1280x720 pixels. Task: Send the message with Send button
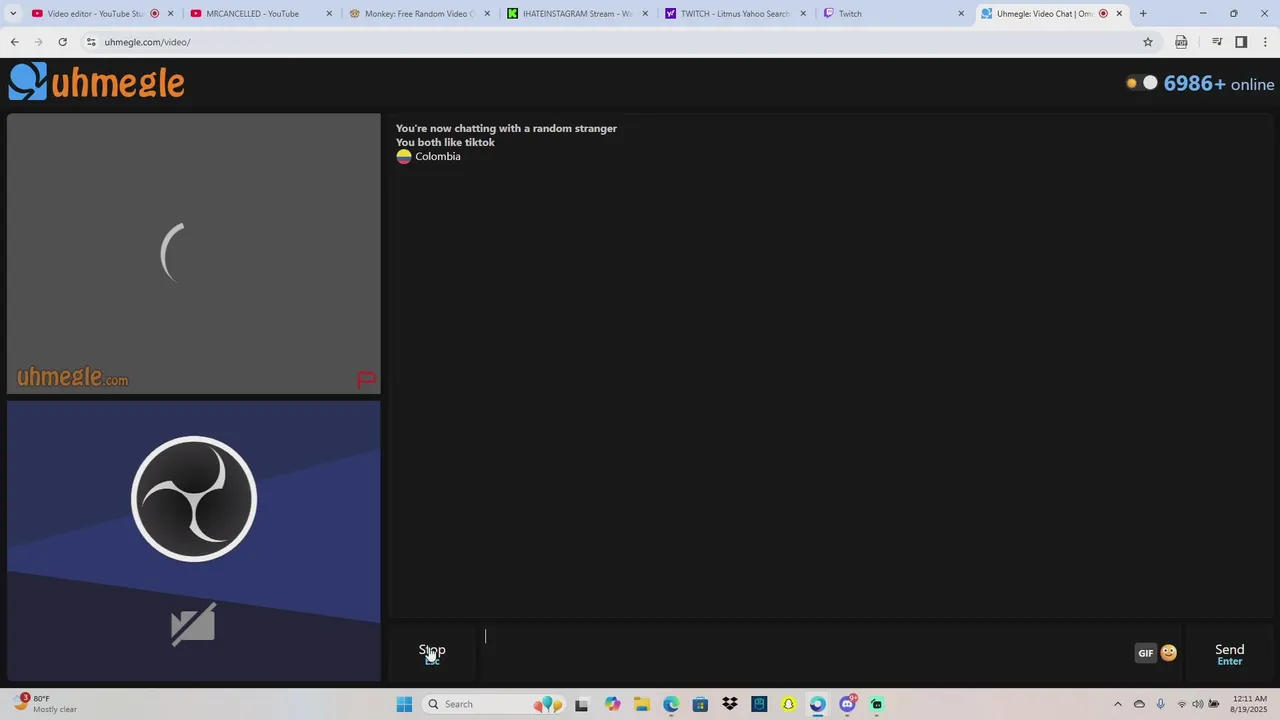coord(1229,653)
